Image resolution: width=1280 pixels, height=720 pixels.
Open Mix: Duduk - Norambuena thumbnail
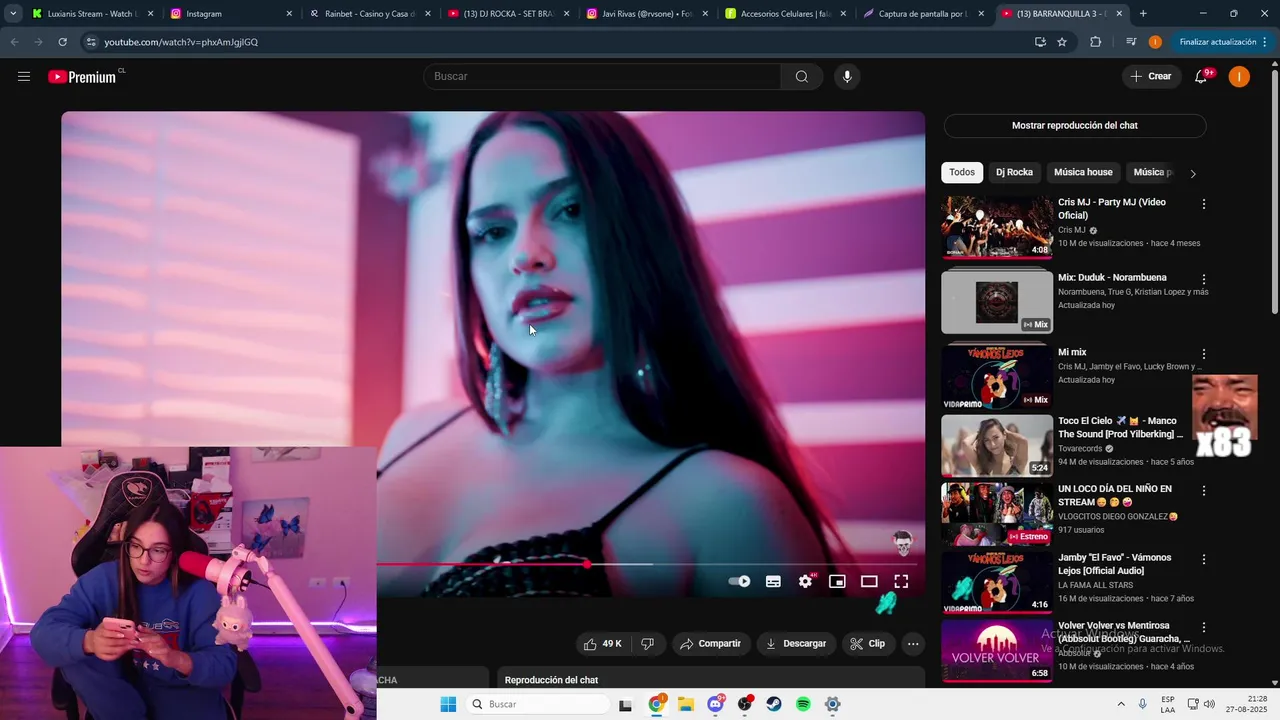pyautogui.click(x=997, y=302)
